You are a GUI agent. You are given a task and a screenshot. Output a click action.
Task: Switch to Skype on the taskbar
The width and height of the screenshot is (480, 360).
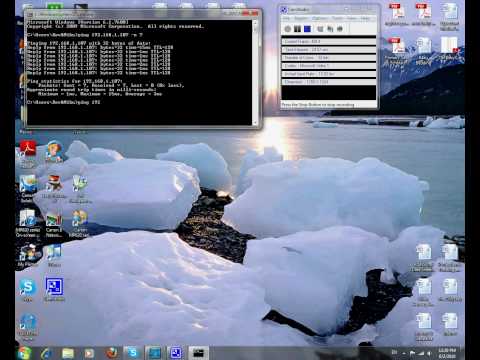tap(132, 353)
